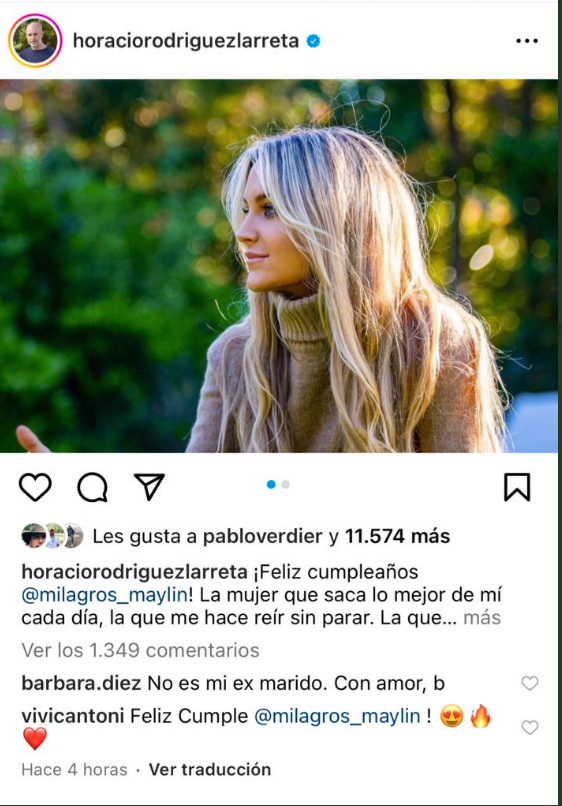Open the horaciorodriguezlarreta profile picture story

pos(35,41)
